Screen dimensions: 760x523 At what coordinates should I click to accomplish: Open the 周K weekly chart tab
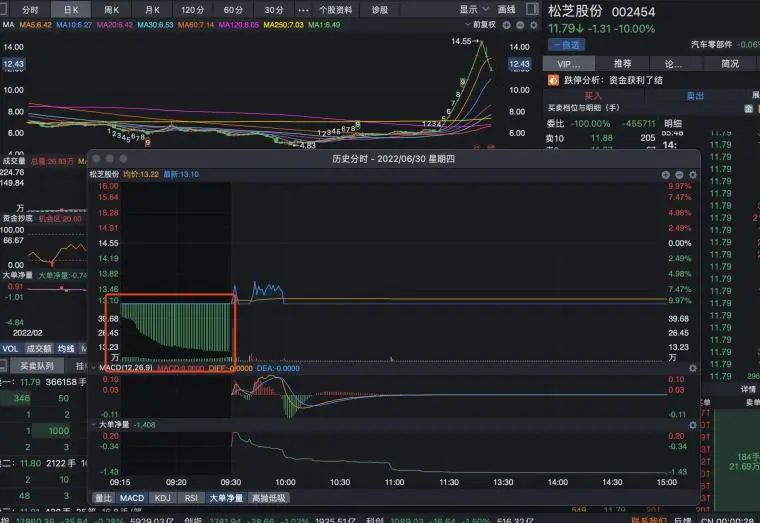pyautogui.click(x=111, y=9)
